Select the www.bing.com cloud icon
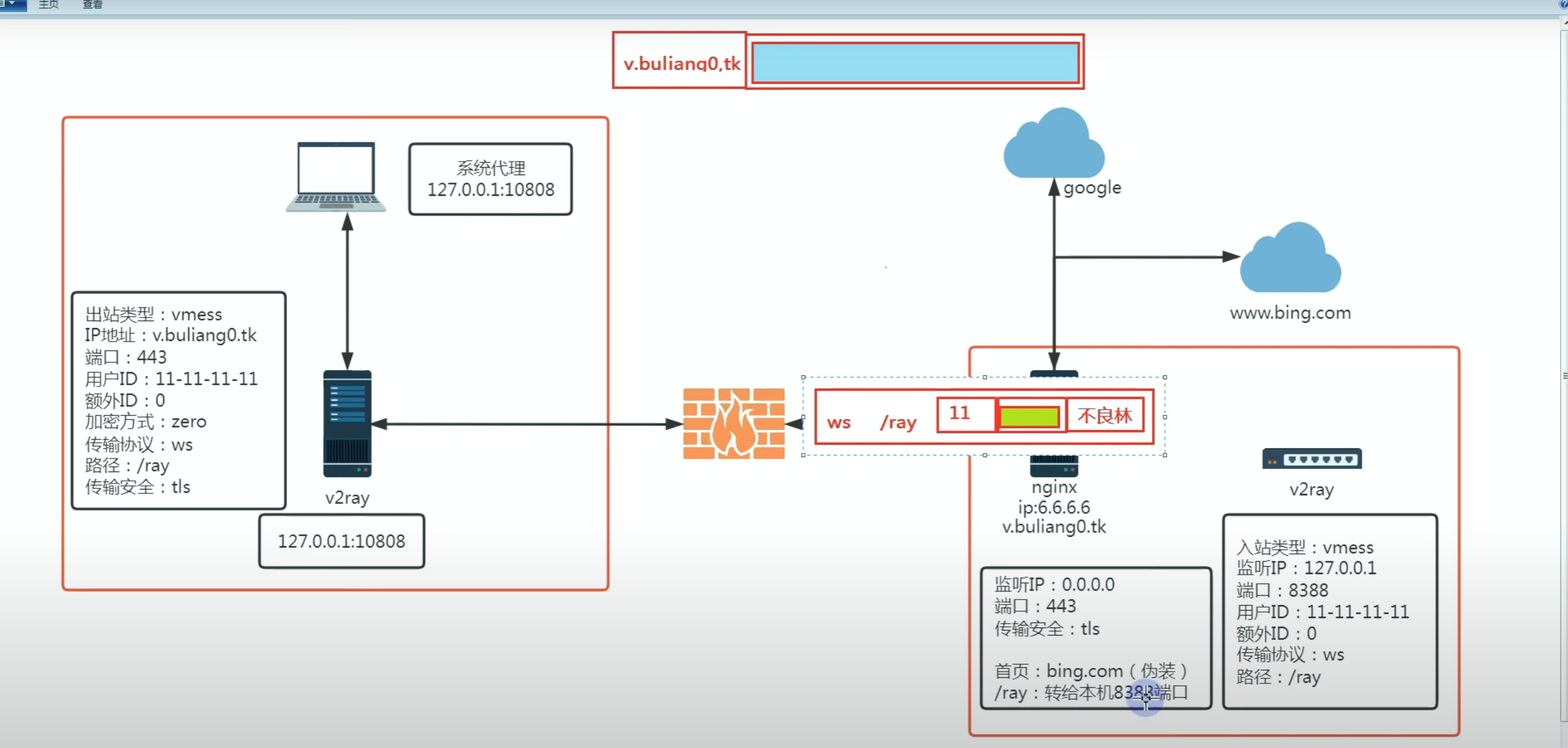Screen dimensions: 1568x748 coord(1290,257)
